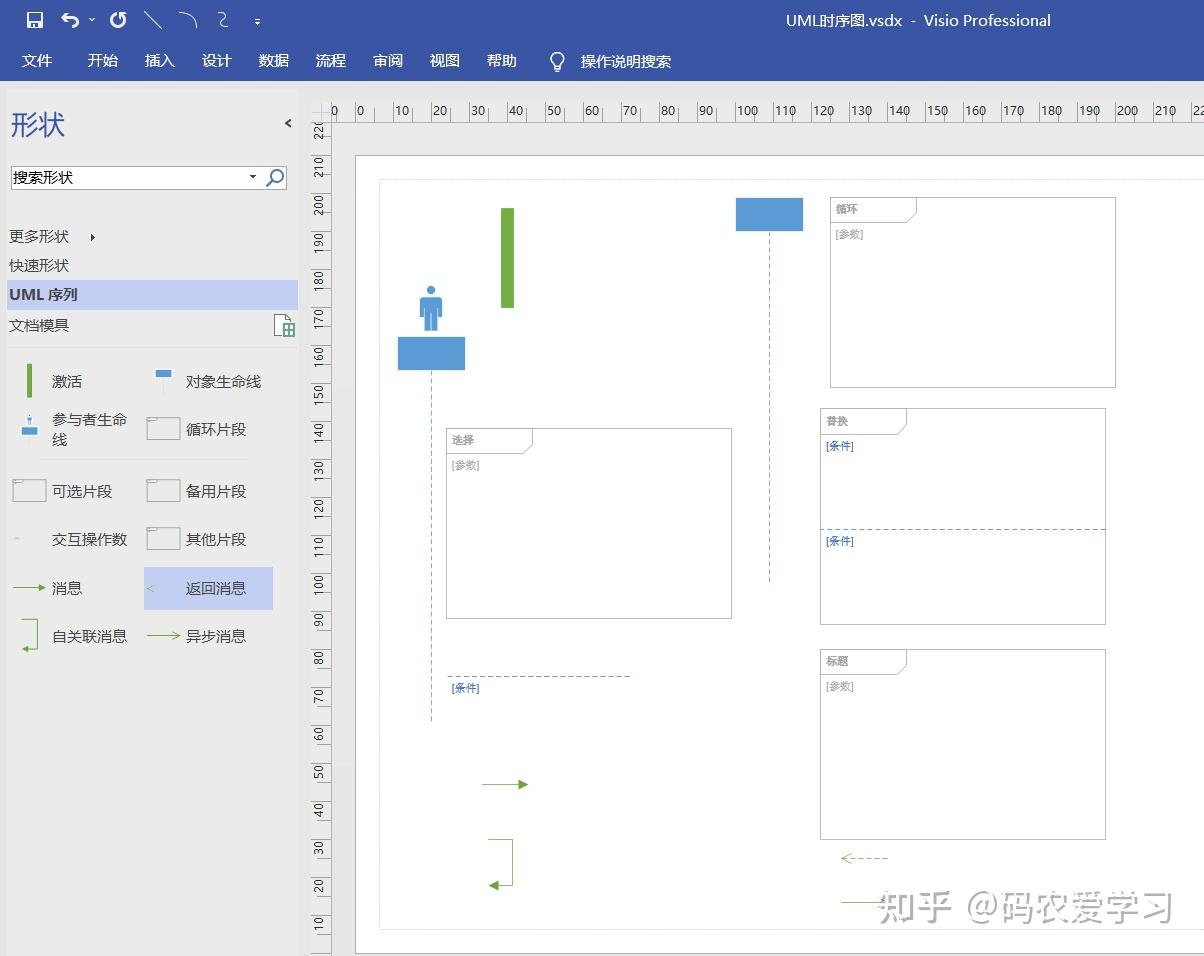Select the 循环片段 shape in stencil

(197, 429)
